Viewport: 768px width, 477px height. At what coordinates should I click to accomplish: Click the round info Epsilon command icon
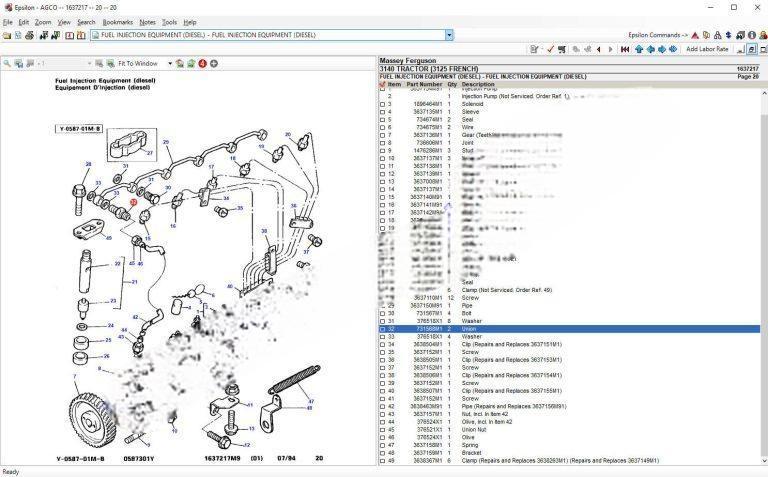coord(752,35)
